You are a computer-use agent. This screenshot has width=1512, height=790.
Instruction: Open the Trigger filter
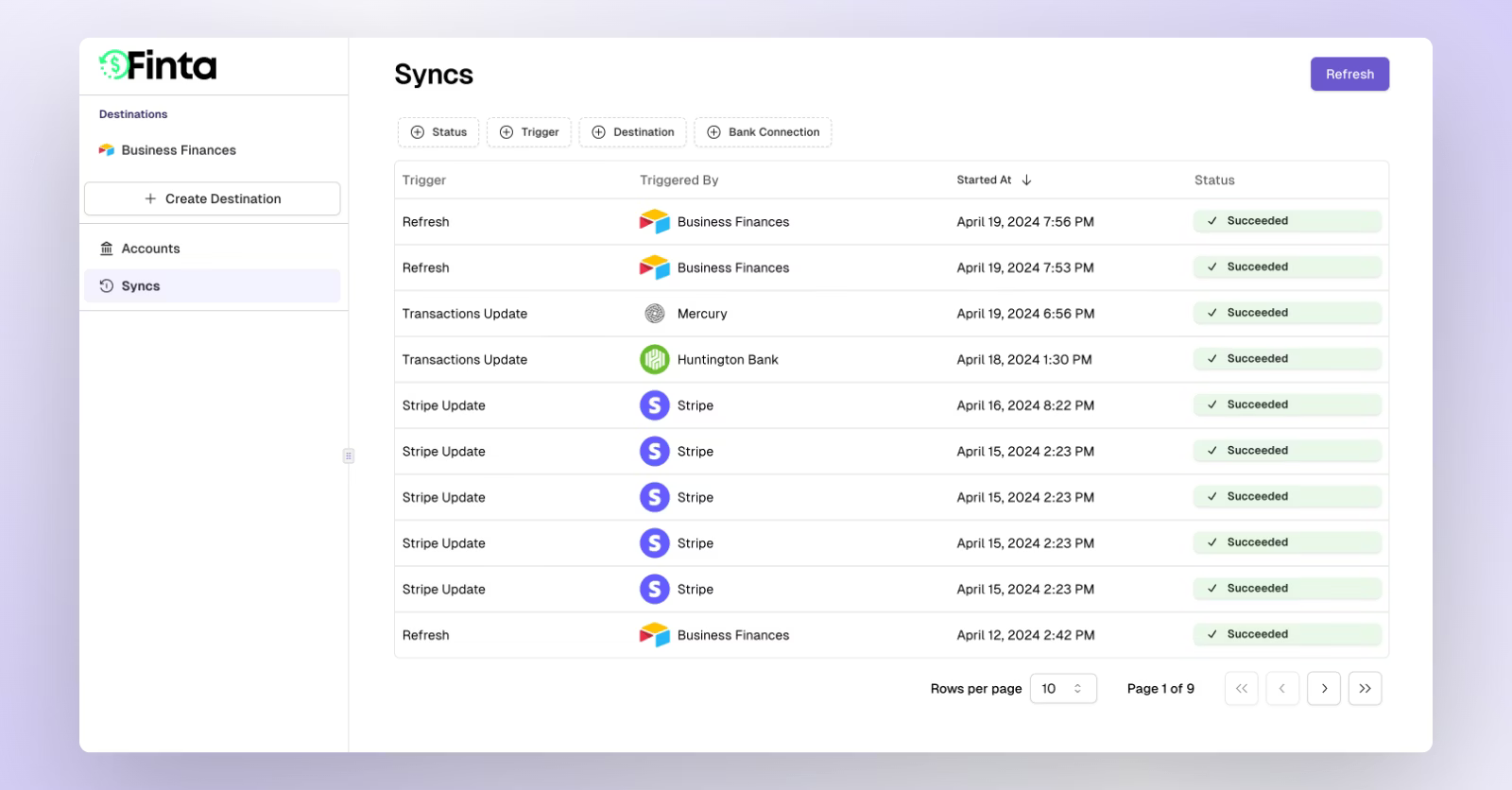[529, 132]
